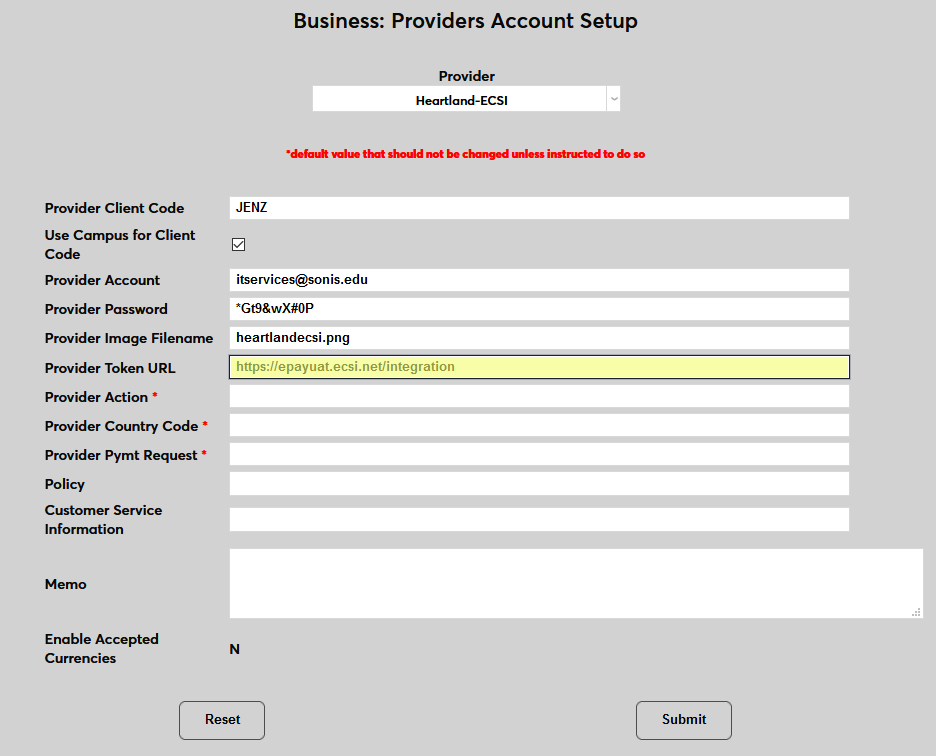Screen dimensions: 936x756
Task: Click inside the Memo text area
Action: pyautogui.click(x=575, y=583)
